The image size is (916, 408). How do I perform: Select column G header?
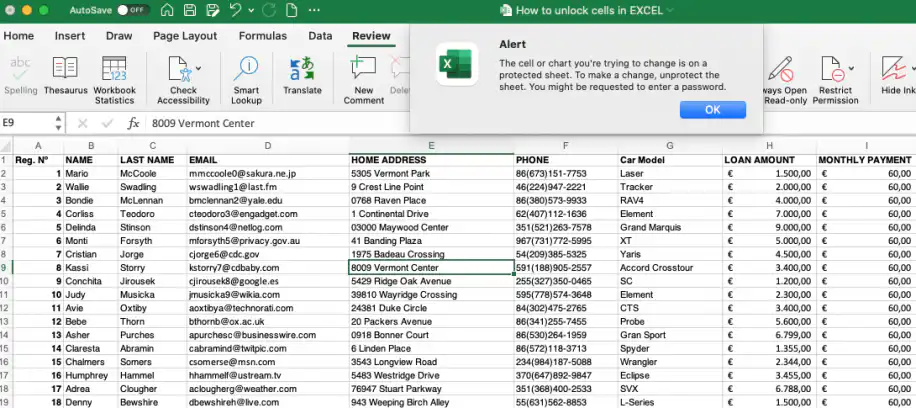point(670,146)
